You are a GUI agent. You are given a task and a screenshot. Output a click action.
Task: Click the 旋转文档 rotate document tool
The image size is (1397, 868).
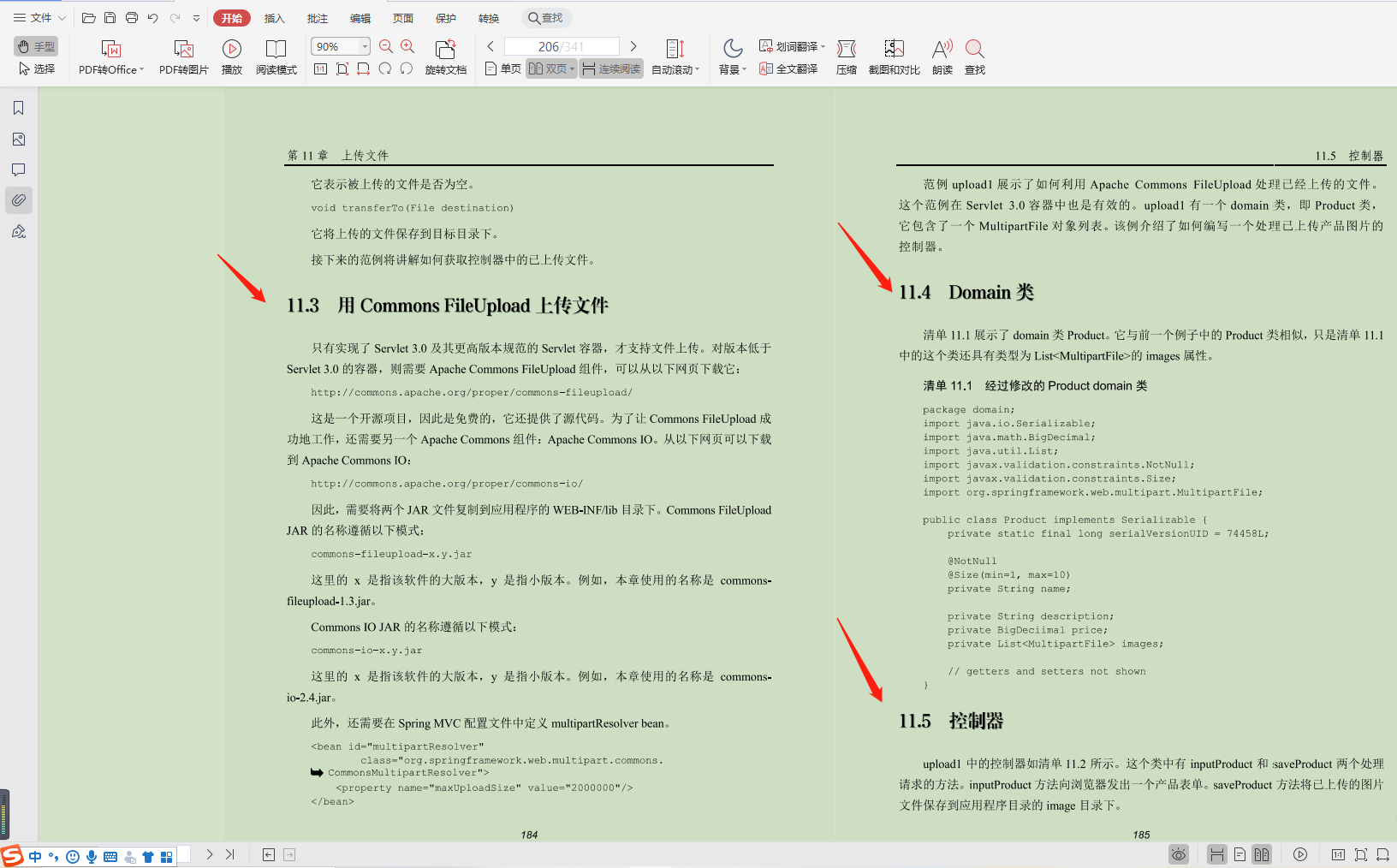tap(446, 57)
